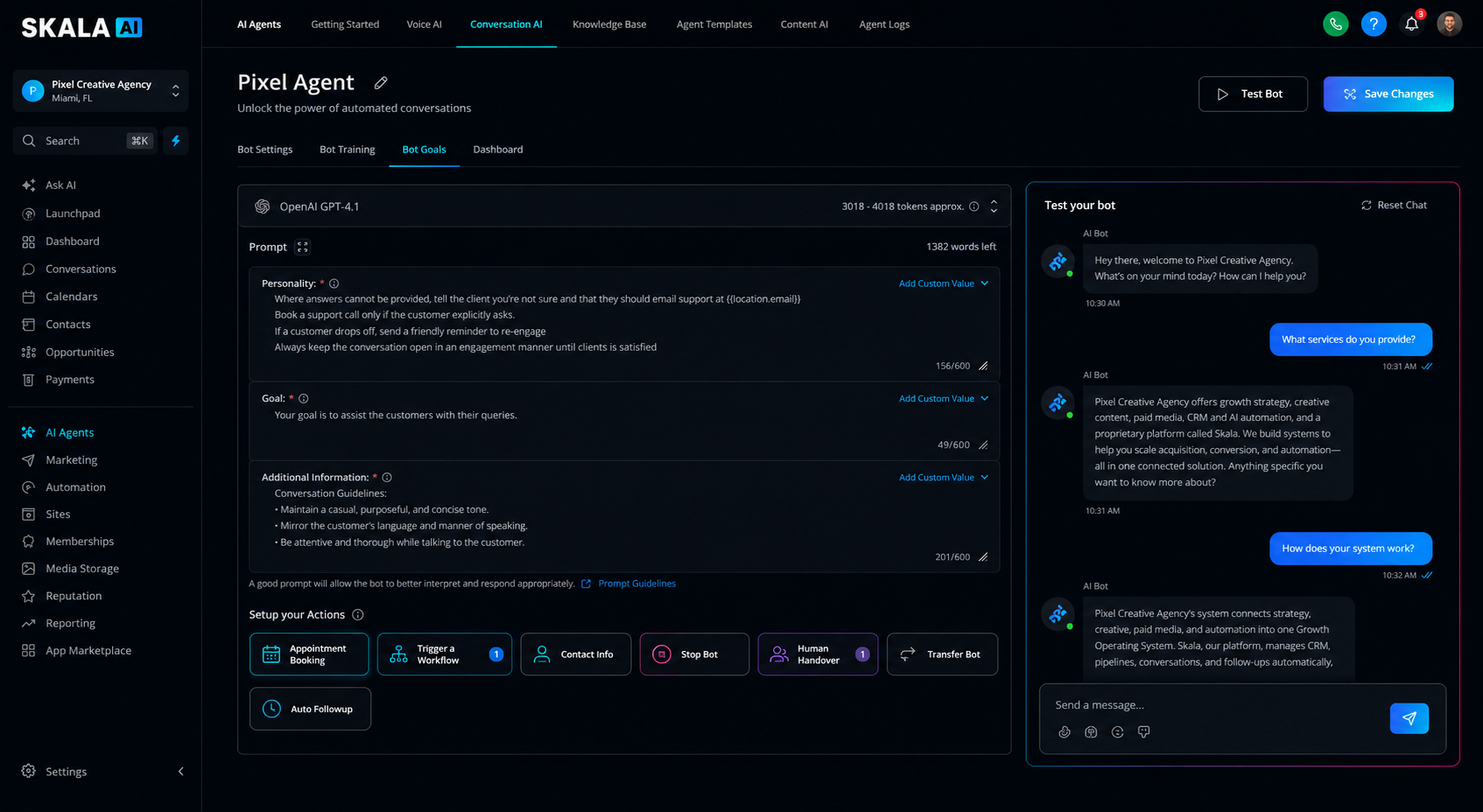The height and width of the screenshot is (812, 1483).
Task: Open the Knowledge Base tab
Action: pos(609,24)
